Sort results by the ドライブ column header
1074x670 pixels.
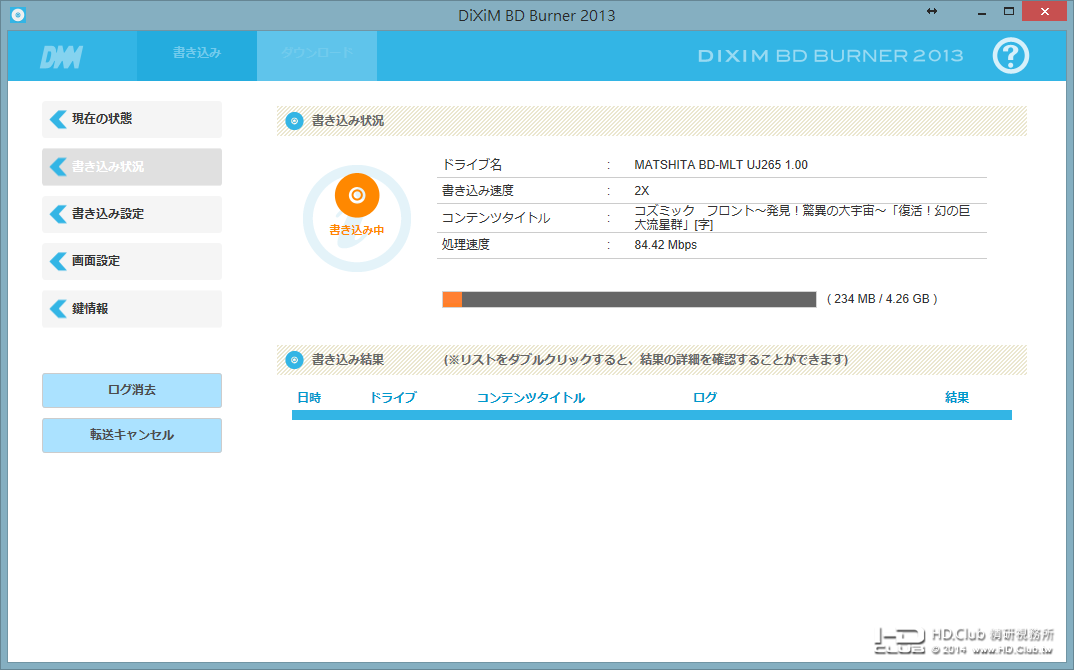point(392,397)
